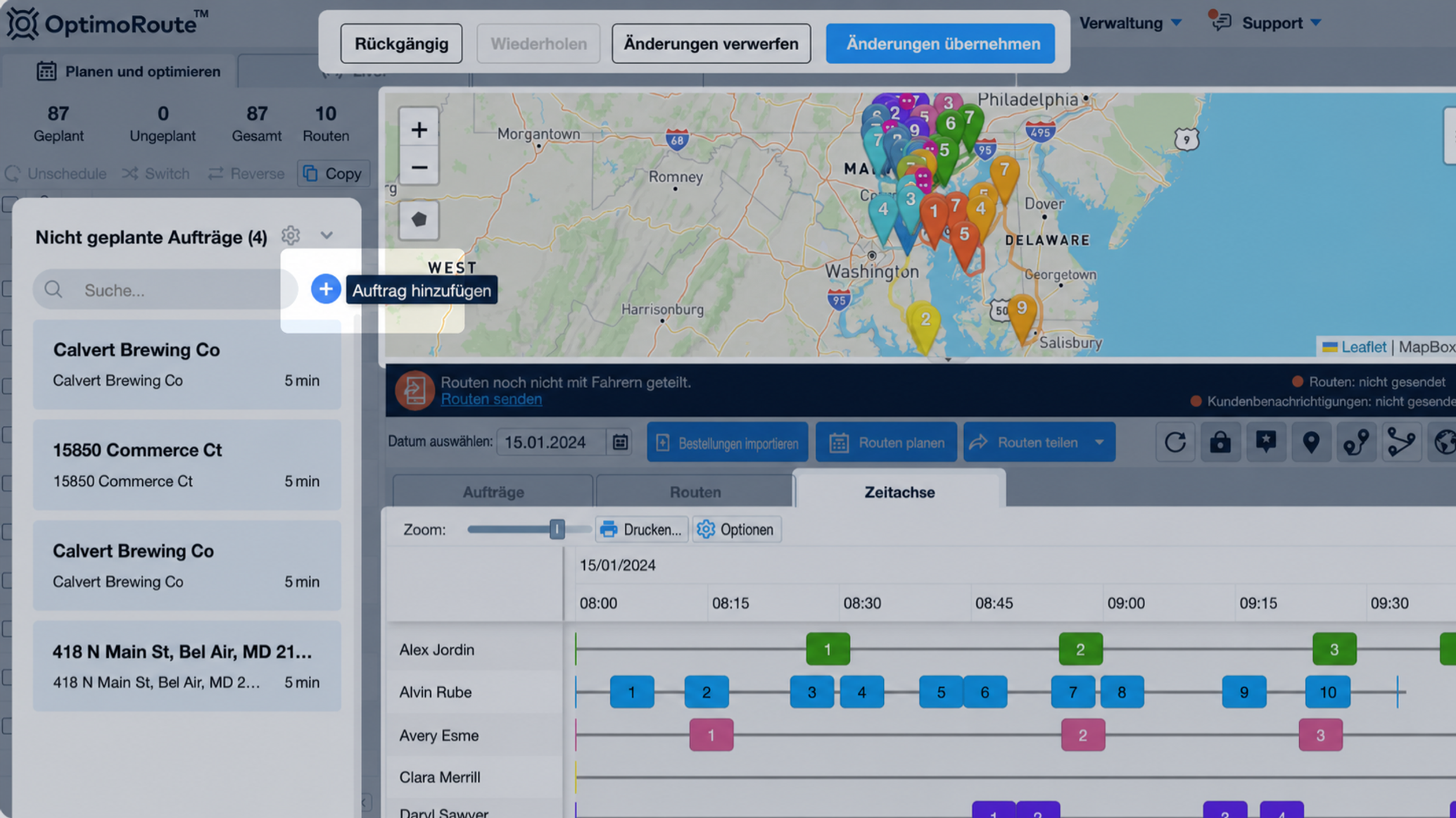Click Alvin Rube's stop 5 on timeline

941,692
